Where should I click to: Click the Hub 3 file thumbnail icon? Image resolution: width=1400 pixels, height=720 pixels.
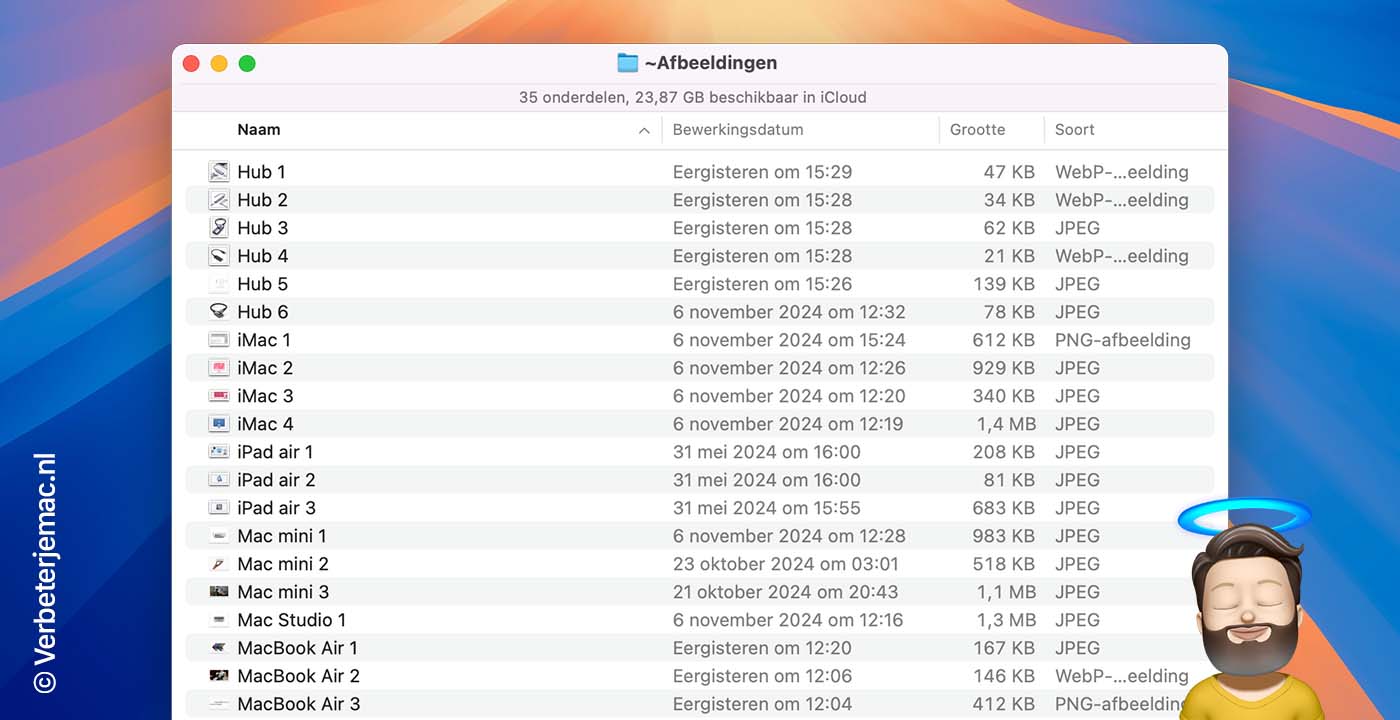pyautogui.click(x=219, y=228)
